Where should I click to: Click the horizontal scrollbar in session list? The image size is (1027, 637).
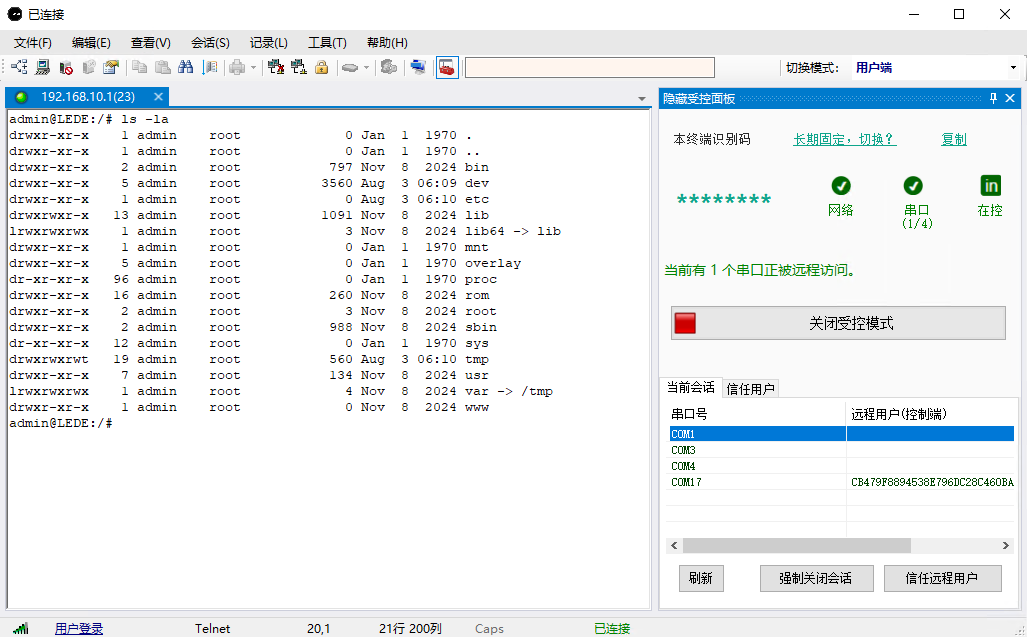click(796, 546)
